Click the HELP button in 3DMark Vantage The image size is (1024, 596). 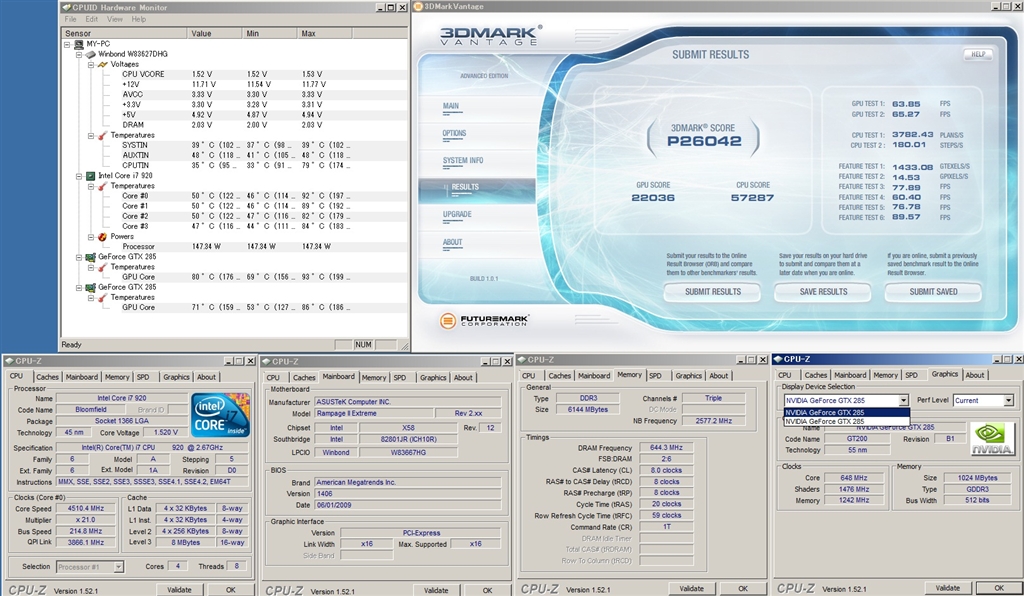978,55
